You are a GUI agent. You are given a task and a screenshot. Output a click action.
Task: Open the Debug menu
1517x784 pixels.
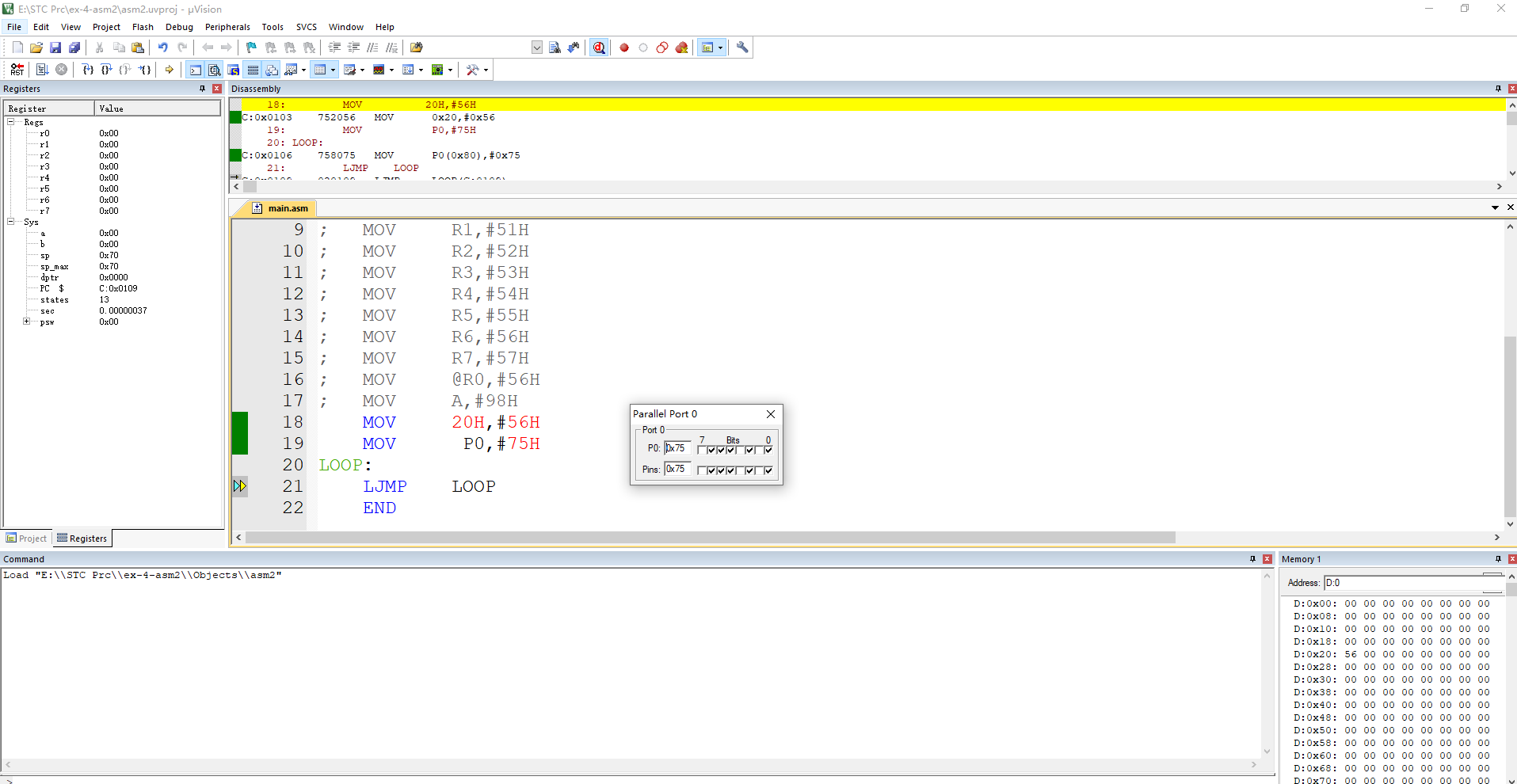pos(179,27)
